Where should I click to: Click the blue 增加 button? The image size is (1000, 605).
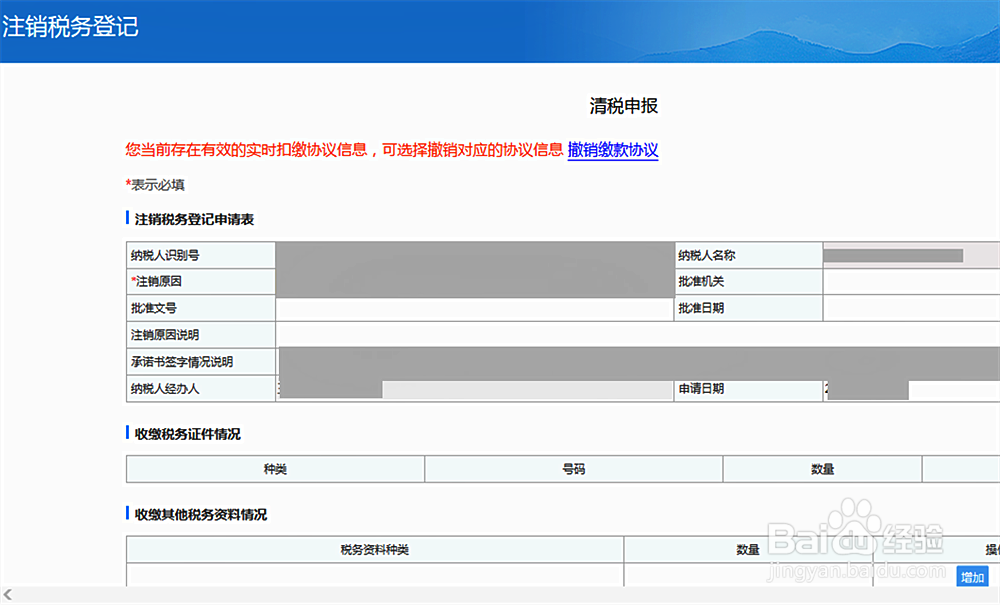point(972,577)
